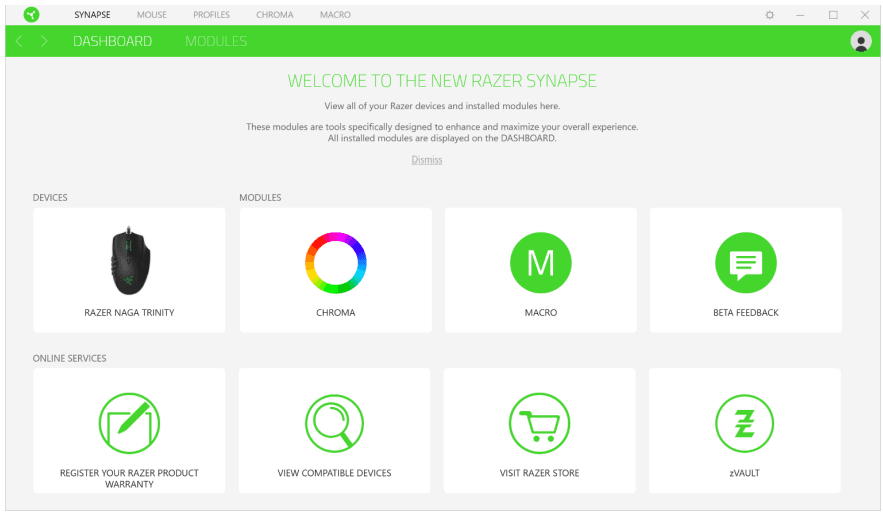Image resolution: width=883 pixels, height=514 pixels.
Task: Select the Dashboard subtab
Action: point(112,41)
